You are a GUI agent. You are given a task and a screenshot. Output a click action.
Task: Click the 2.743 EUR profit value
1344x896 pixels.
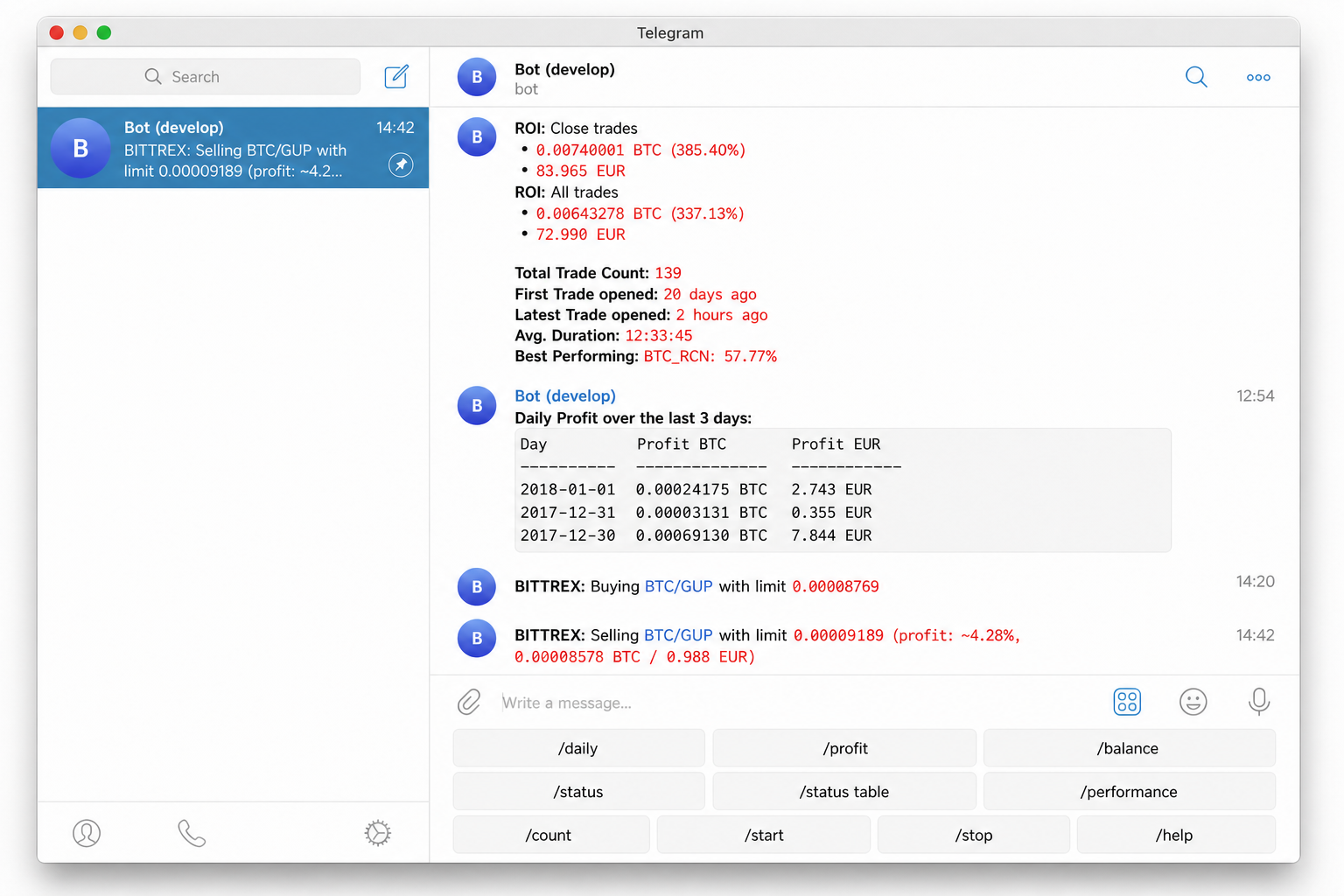[831, 489]
